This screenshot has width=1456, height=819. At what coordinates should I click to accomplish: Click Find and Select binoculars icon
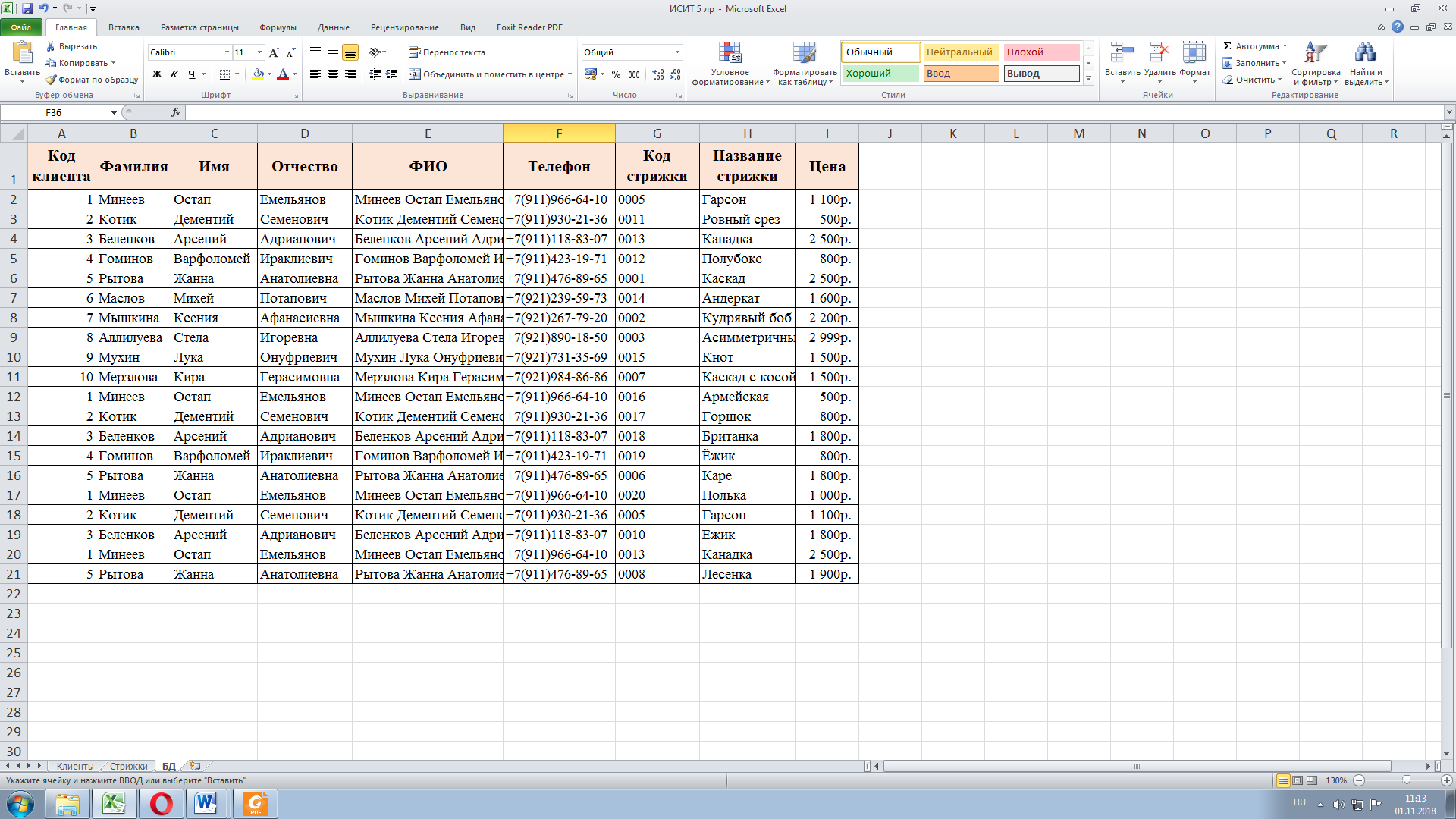point(1365,53)
